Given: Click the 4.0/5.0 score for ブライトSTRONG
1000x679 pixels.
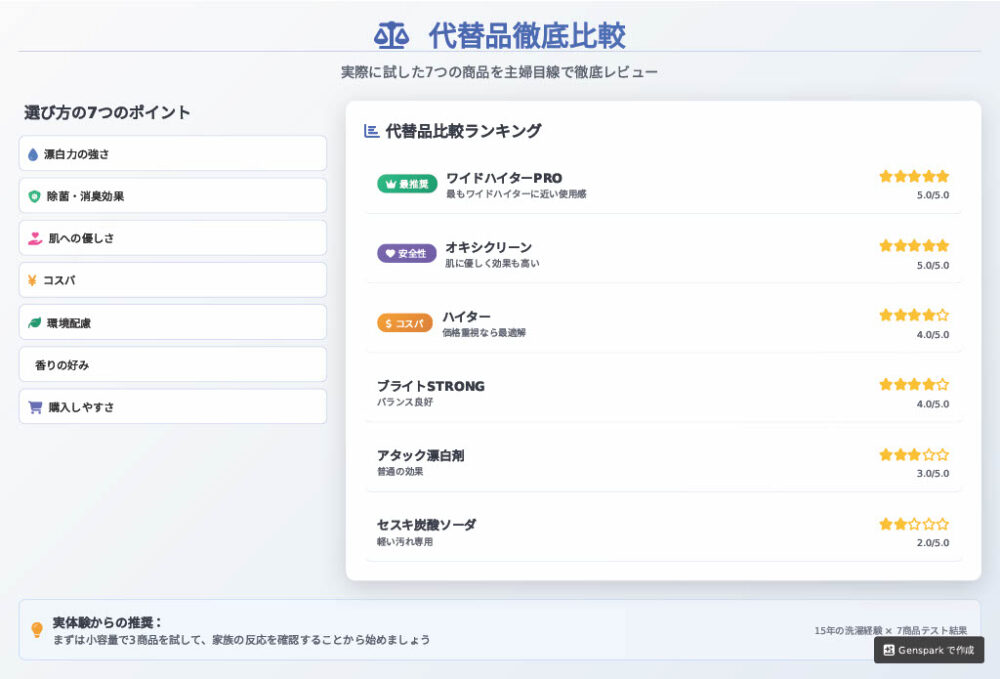Looking at the screenshot, I should coord(933,404).
